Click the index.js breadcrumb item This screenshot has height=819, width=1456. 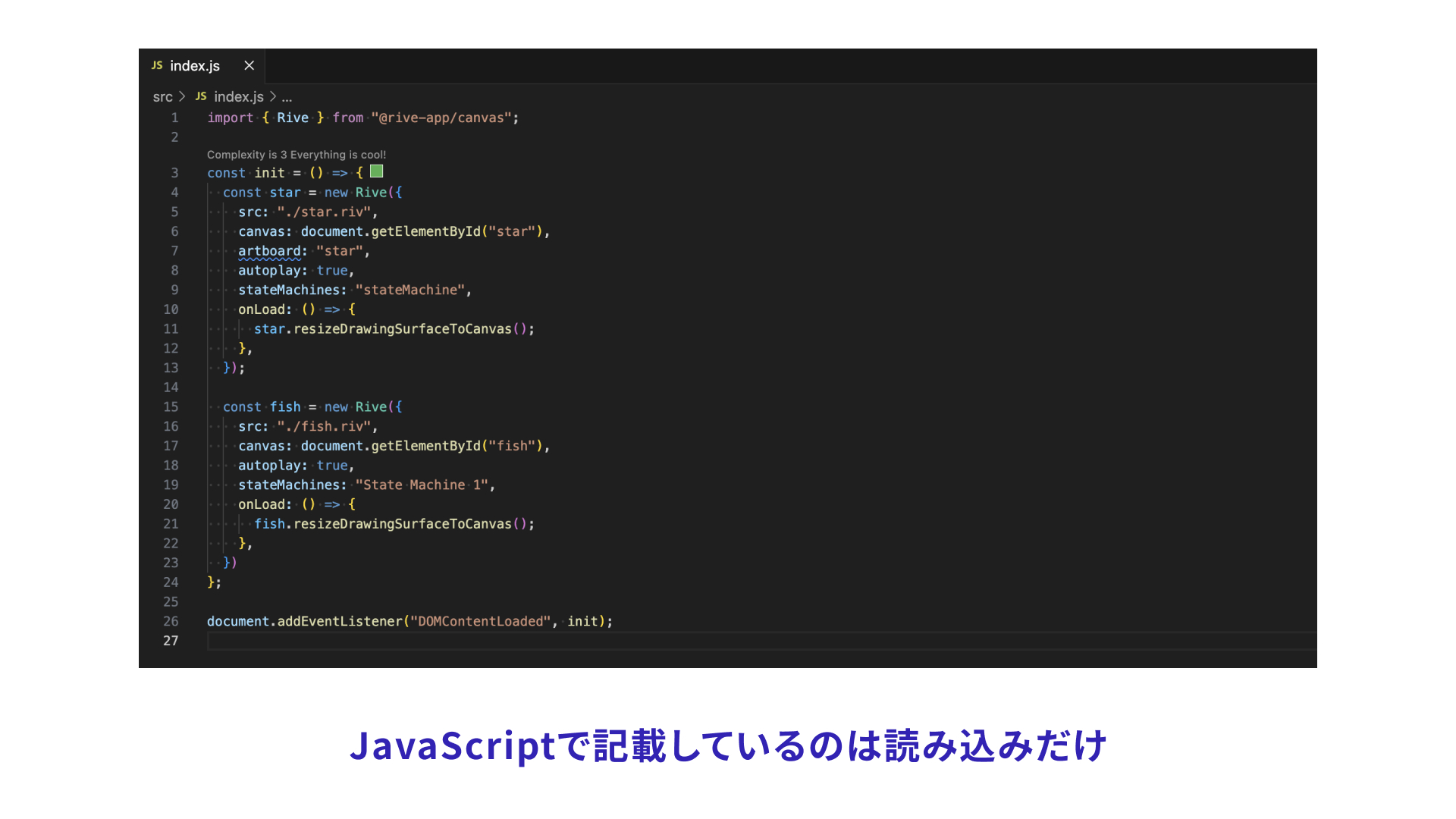239,97
